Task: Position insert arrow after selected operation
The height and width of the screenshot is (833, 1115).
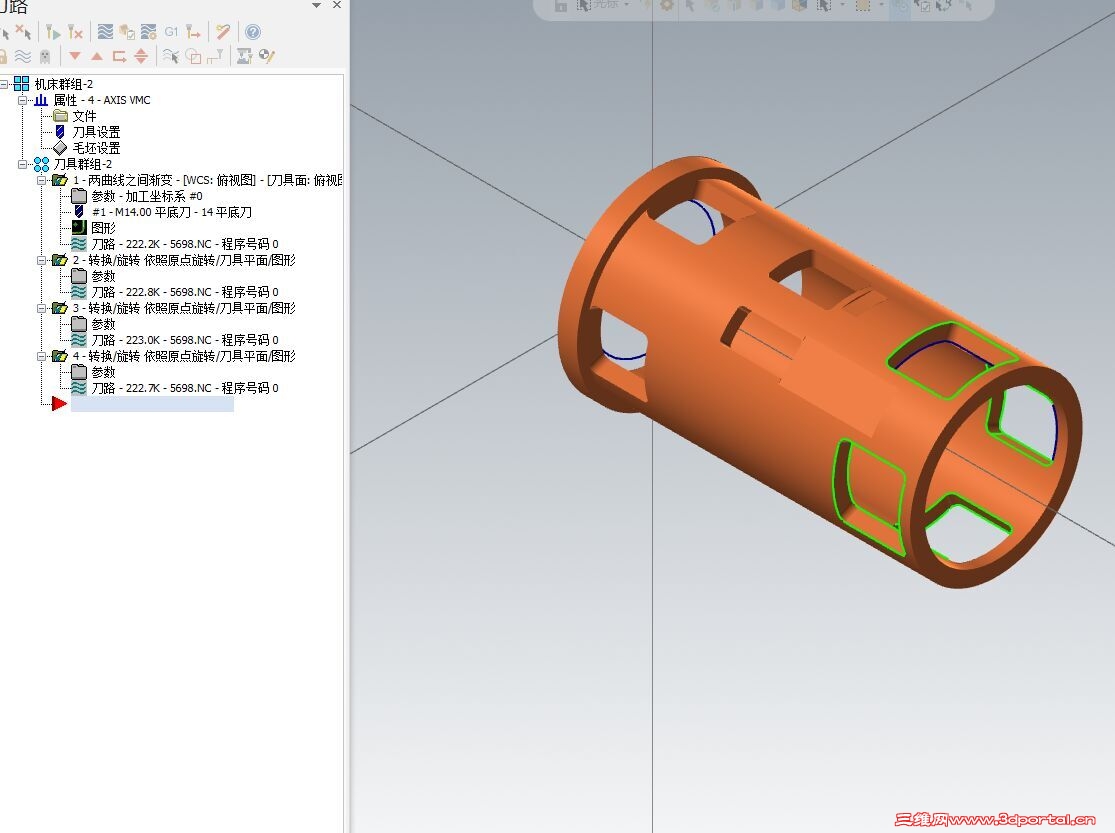Action: pyautogui.click(x=119, y=56)
